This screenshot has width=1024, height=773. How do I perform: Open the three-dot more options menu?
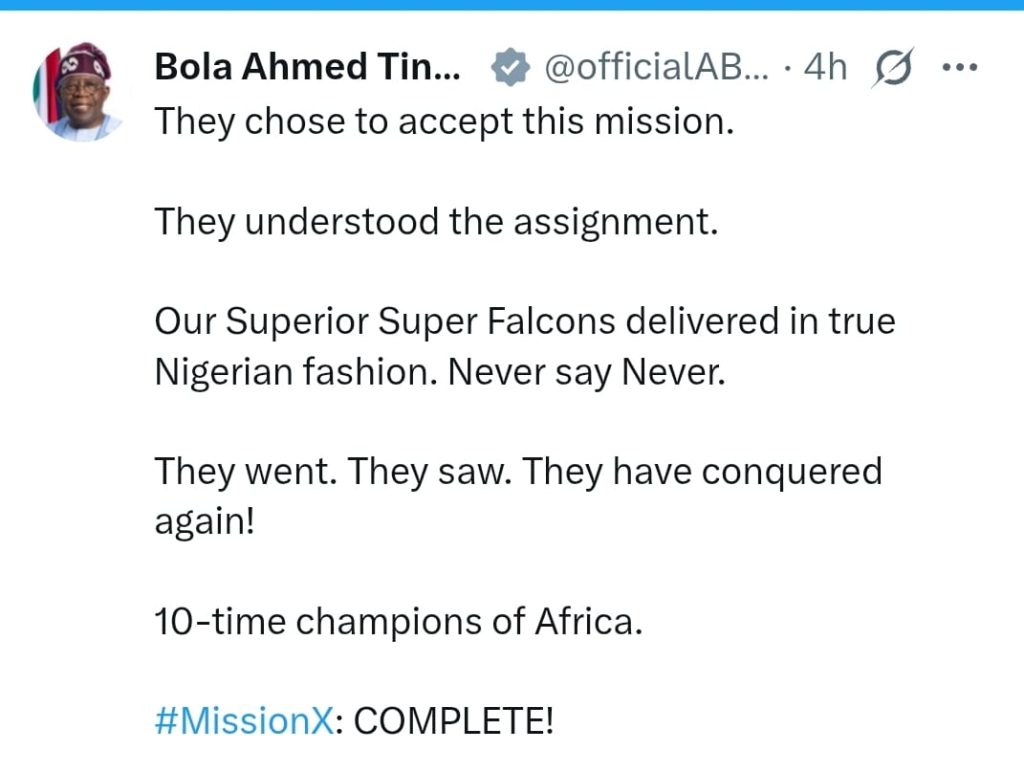(959, 67)
